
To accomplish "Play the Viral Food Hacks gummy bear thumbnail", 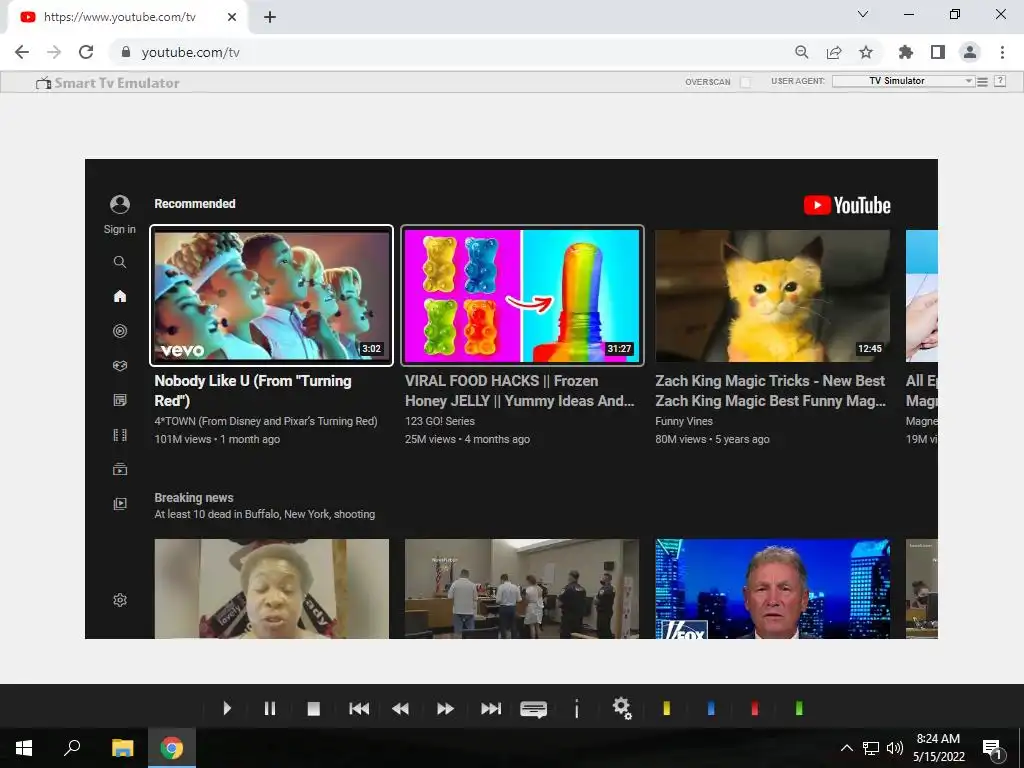I will click(x=522, y=296).
